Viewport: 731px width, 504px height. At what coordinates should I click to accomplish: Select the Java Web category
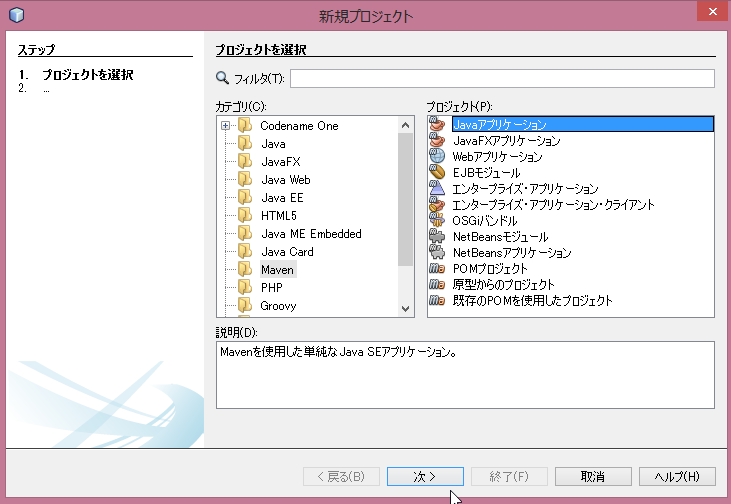click(286, 180)
